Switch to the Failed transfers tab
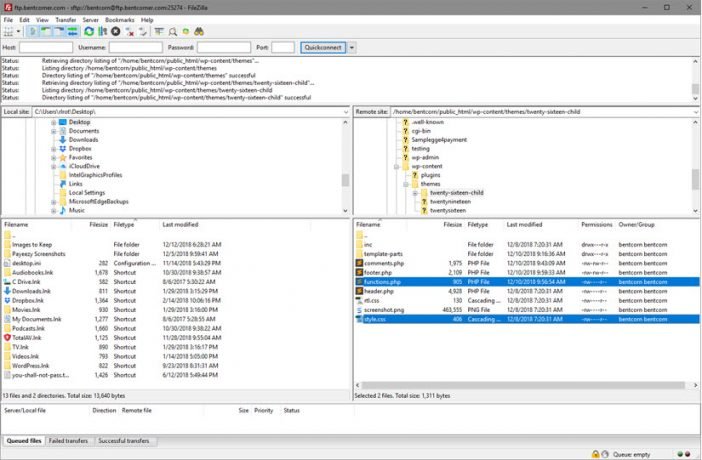This screenshot has height=460, width=702. 68,441
